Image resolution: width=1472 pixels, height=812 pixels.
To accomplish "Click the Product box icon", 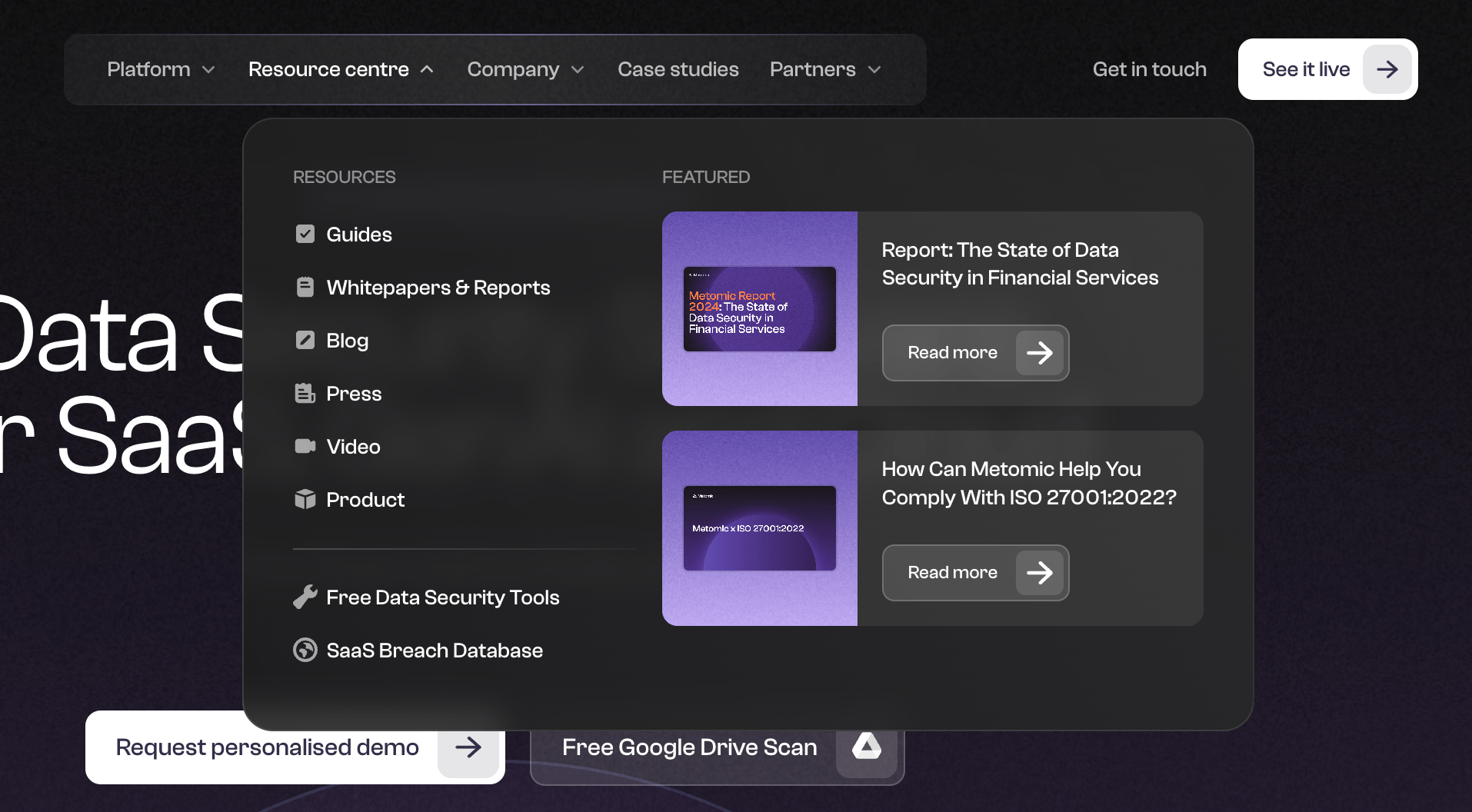I will tap(305, 499).
